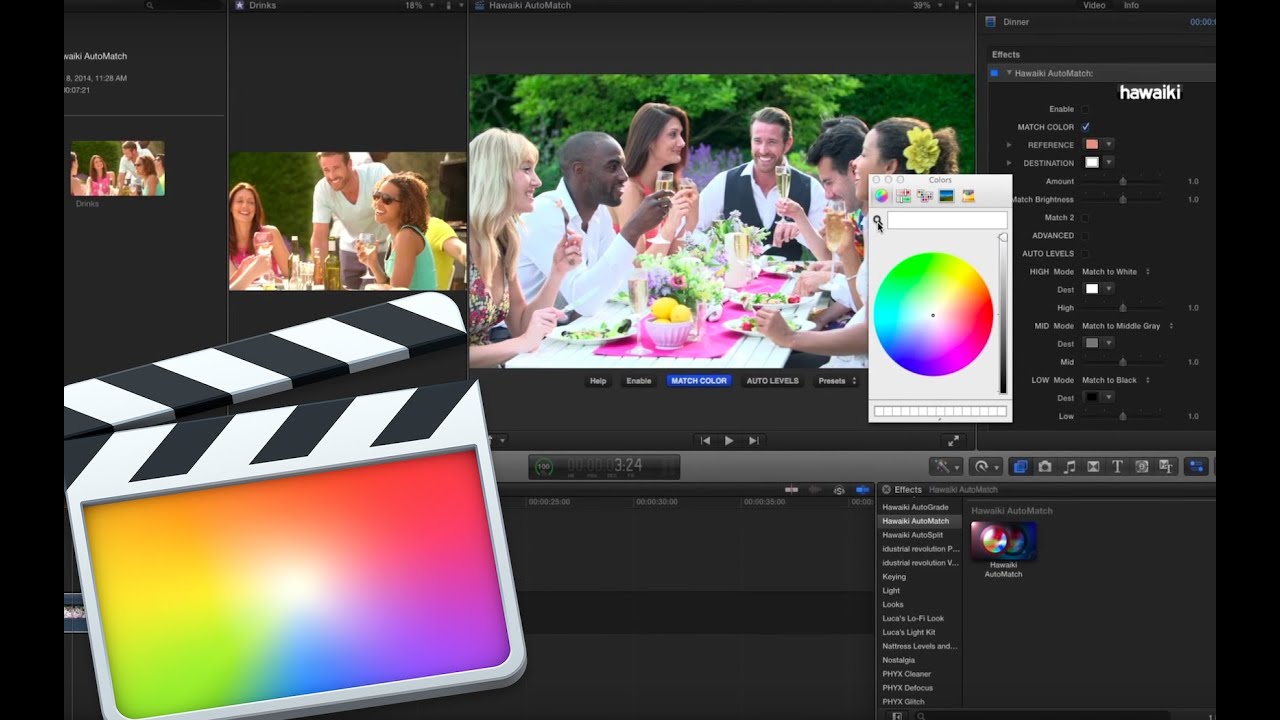
Task: Click the REFERENCE pink color swatch
Action: 1092,145
